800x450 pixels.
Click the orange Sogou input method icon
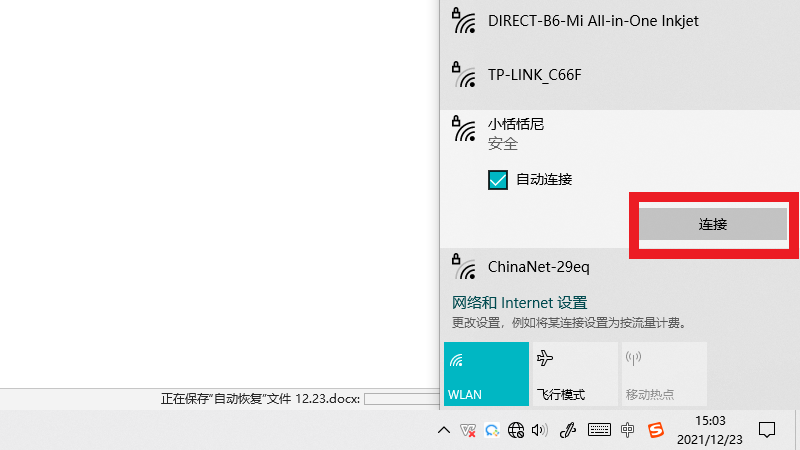point(655,430)
